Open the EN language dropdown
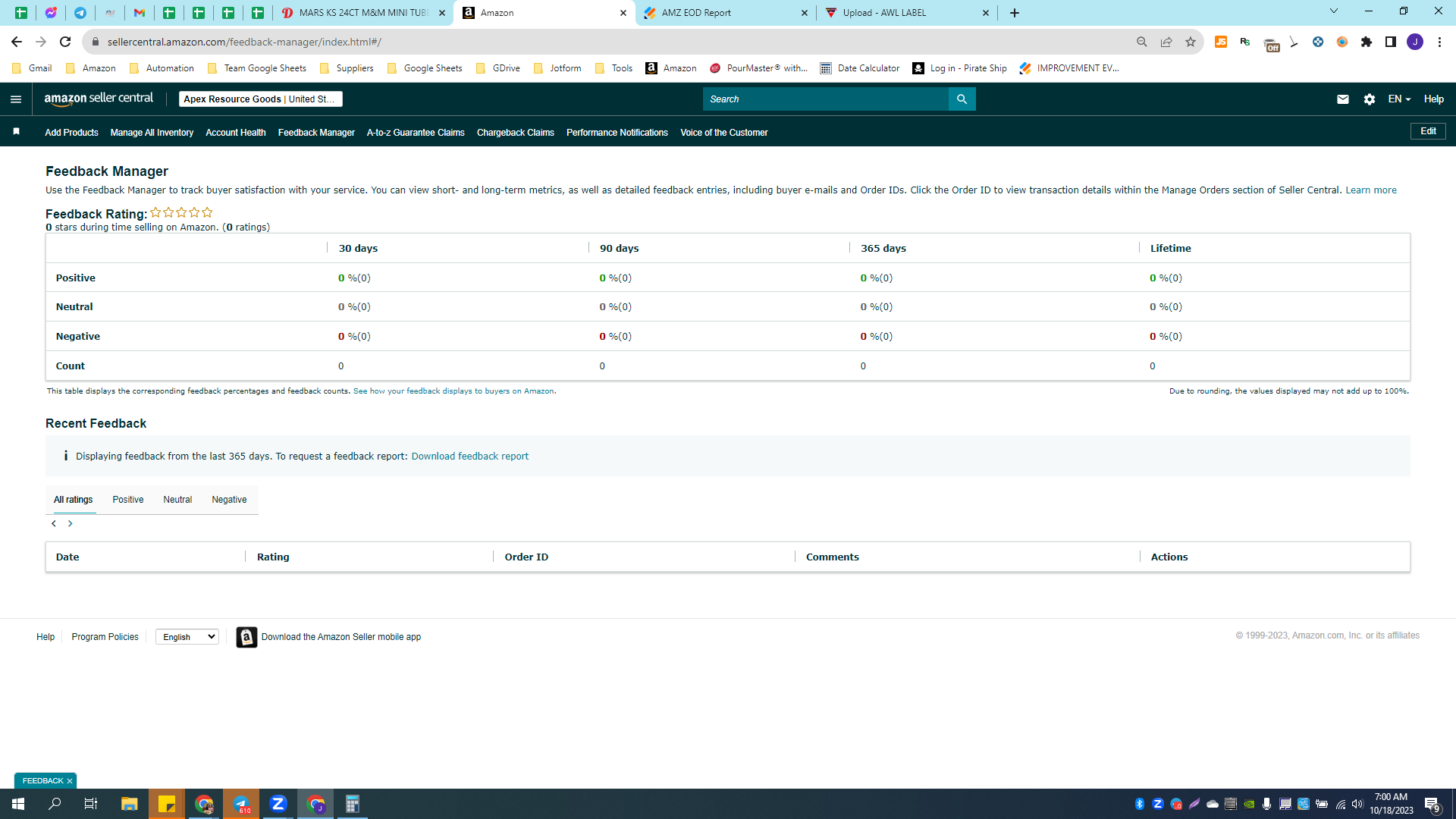 (x=1399, y=99)
